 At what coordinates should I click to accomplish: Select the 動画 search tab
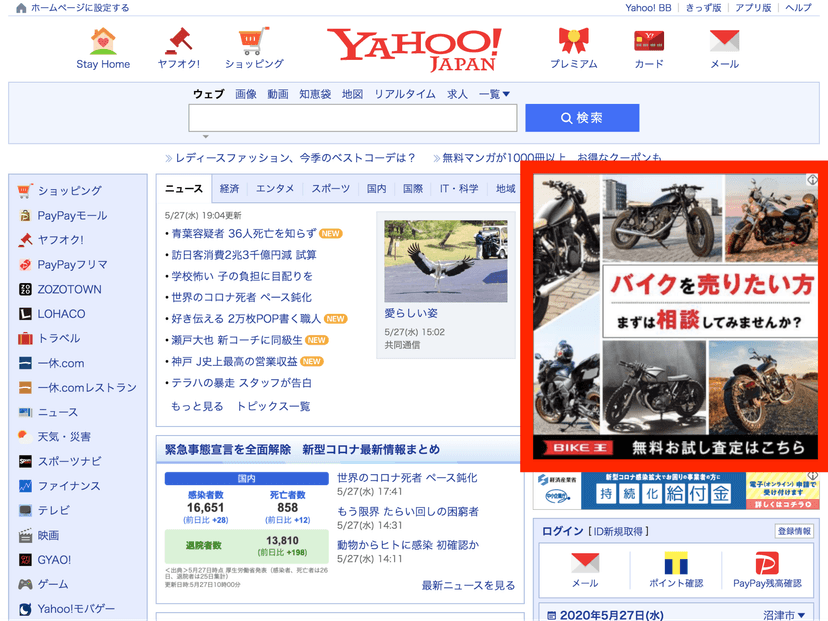(x=278, y=94)
